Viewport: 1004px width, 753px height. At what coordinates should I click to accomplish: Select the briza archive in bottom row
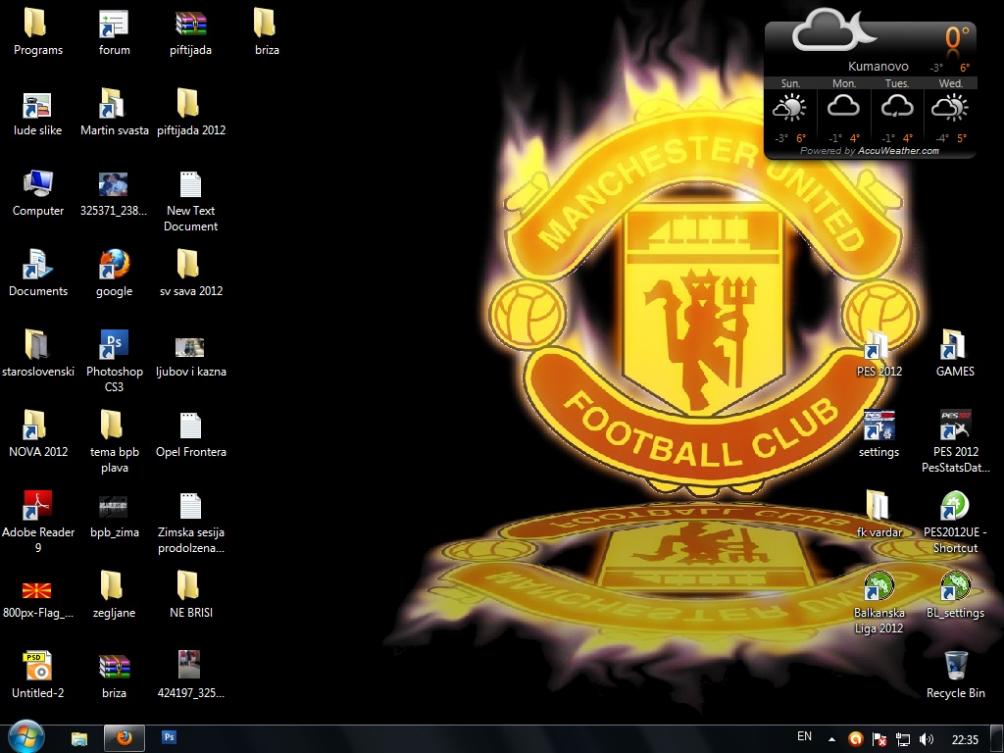114,667
